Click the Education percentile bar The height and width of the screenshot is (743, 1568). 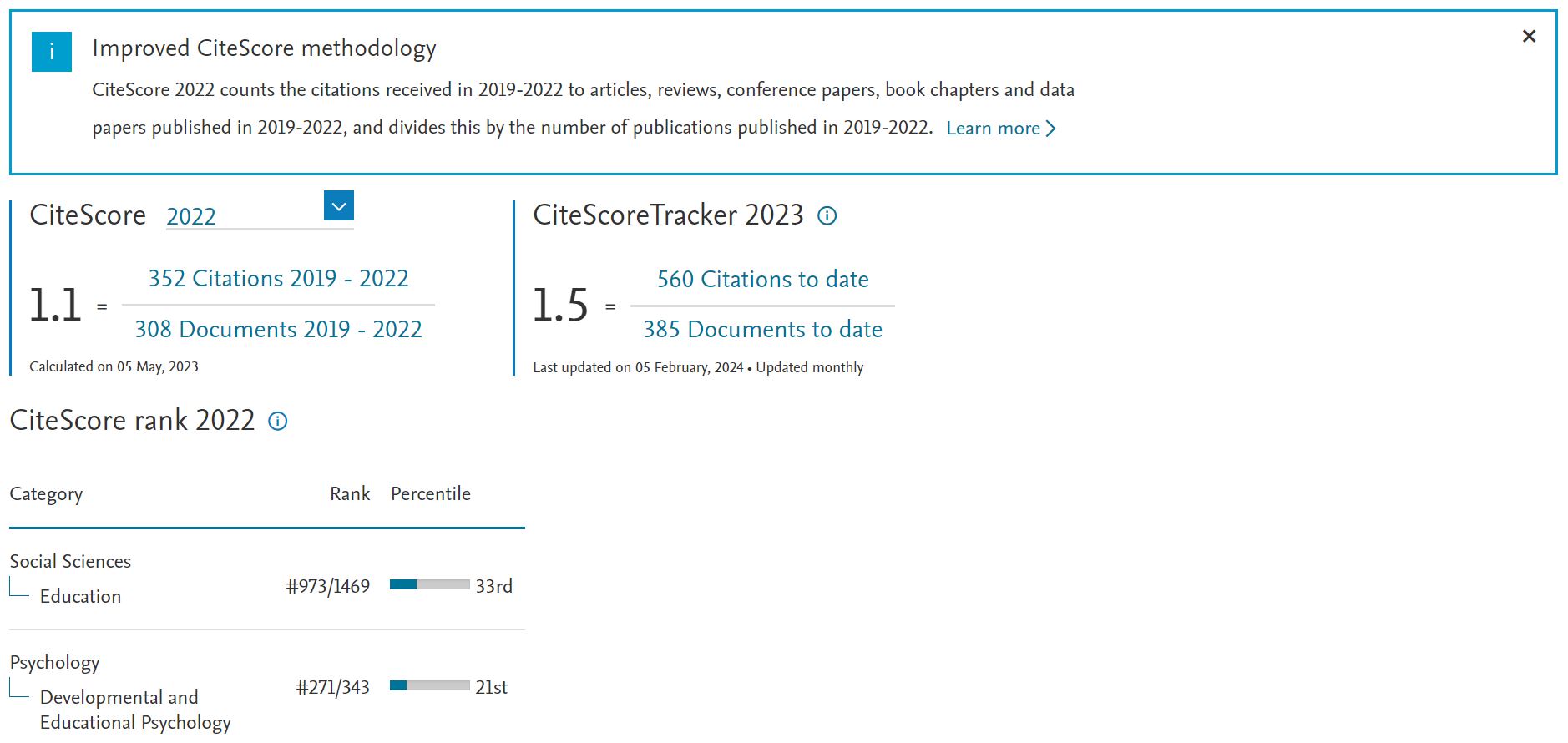(430, 585)
